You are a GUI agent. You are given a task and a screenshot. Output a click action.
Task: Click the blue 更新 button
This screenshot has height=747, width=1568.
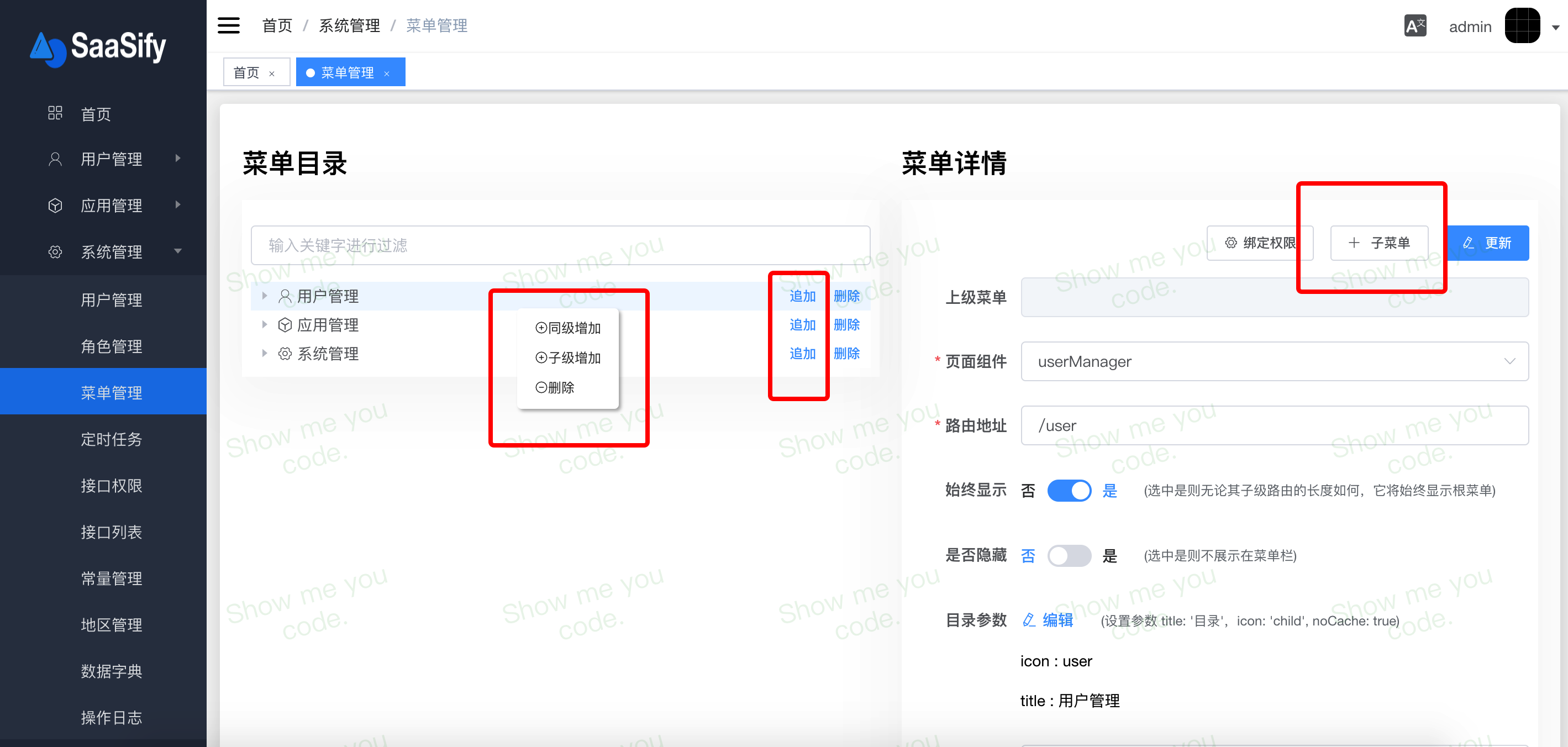(1486, 243)
